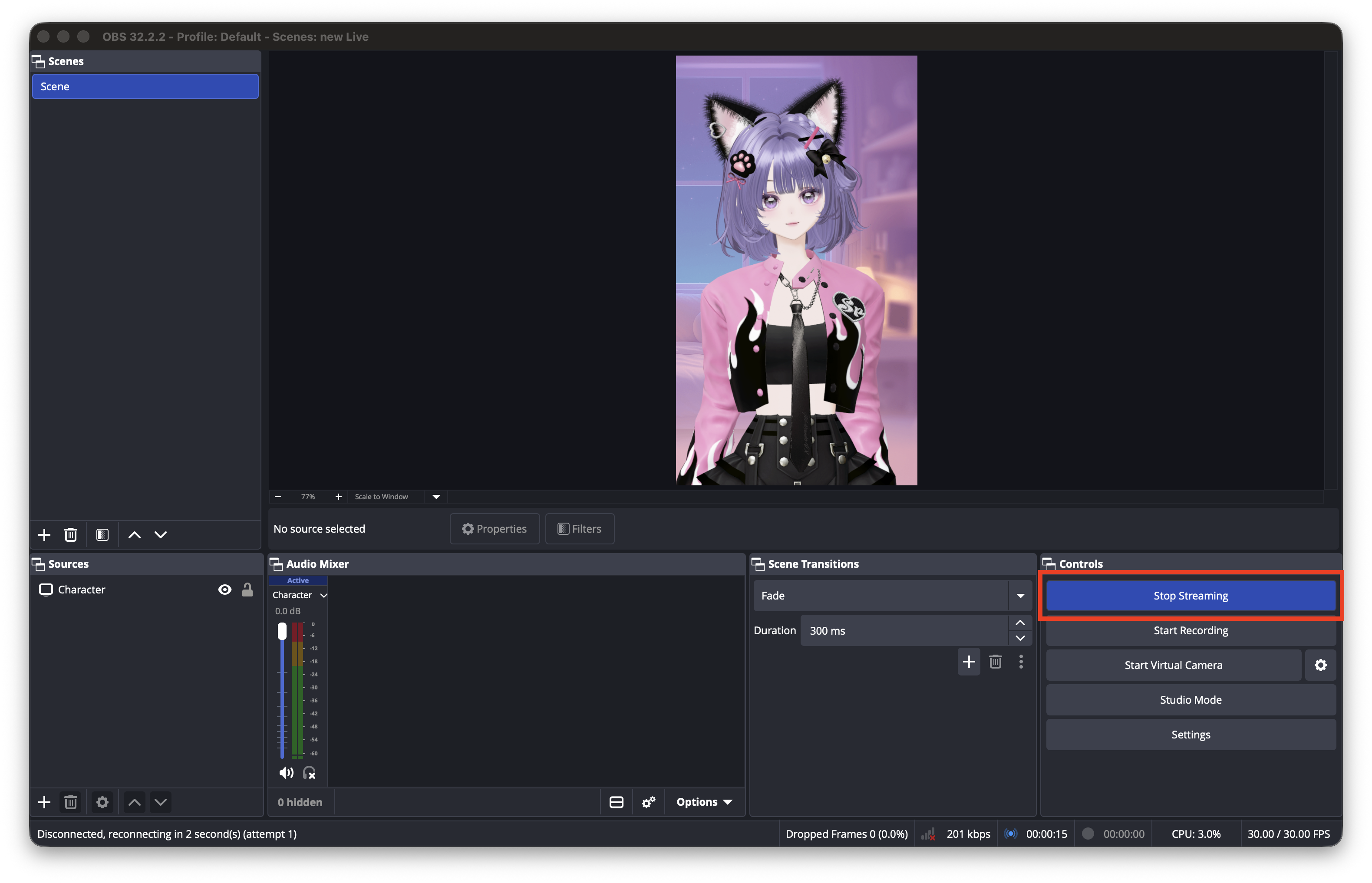Click the 0 hidden audio sources label
Viewport: 1372px width, 883px height.
(x=300, y=802)
